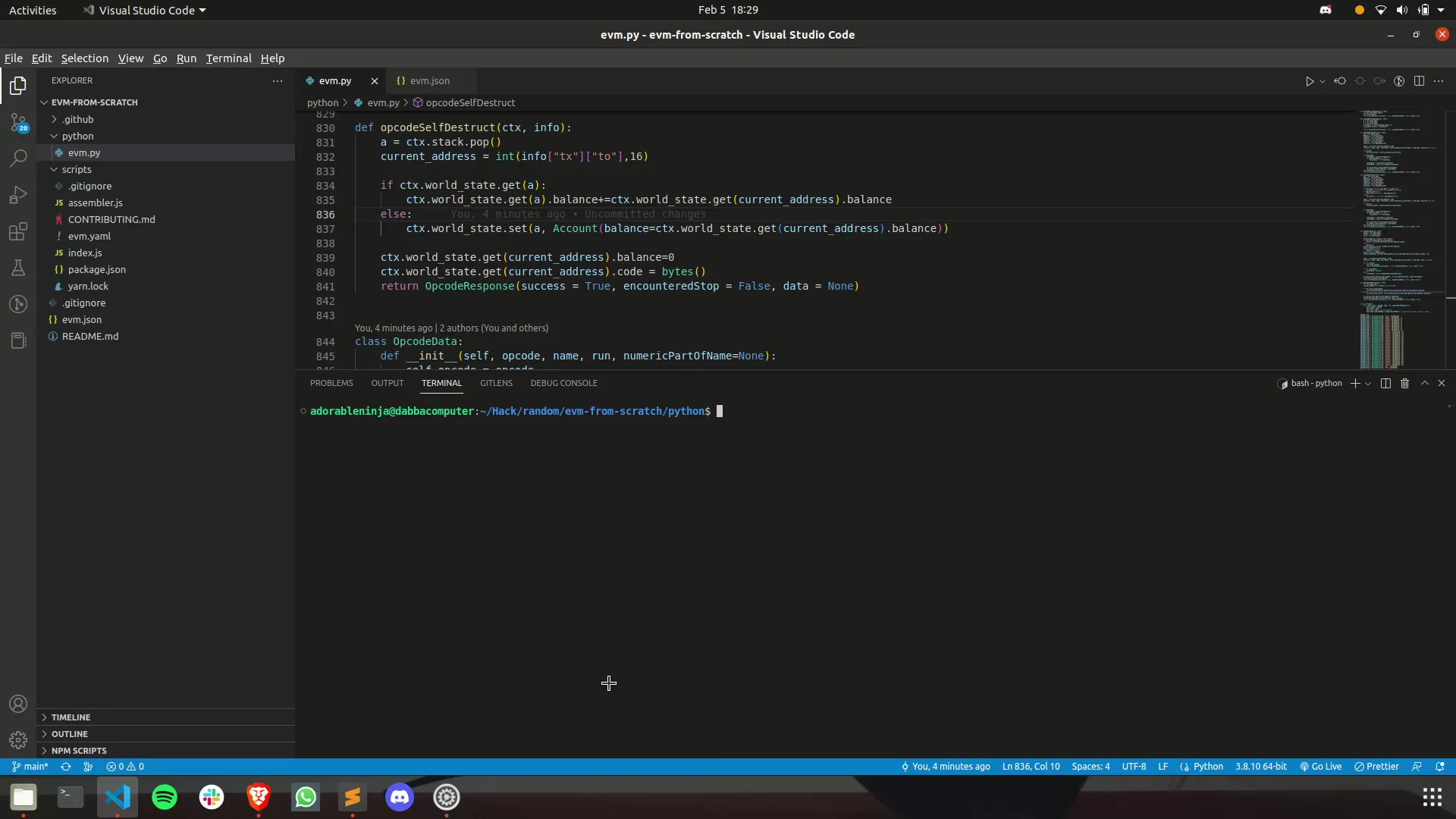Open the Testing panel in the sidebar
The image size is (1456, 819).
17,268
